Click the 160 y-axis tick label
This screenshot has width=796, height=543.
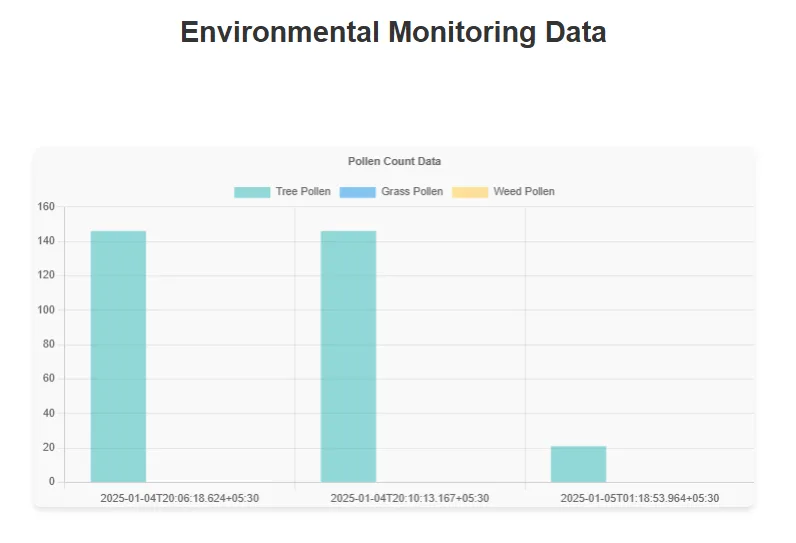(46, 207)
